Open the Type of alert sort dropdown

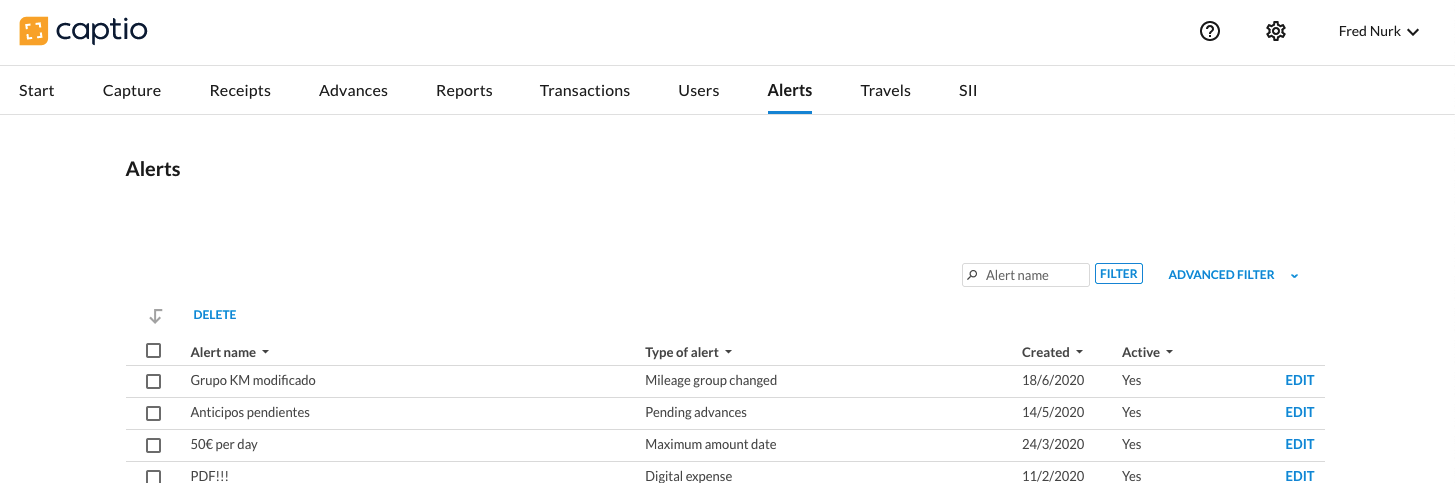728,353
